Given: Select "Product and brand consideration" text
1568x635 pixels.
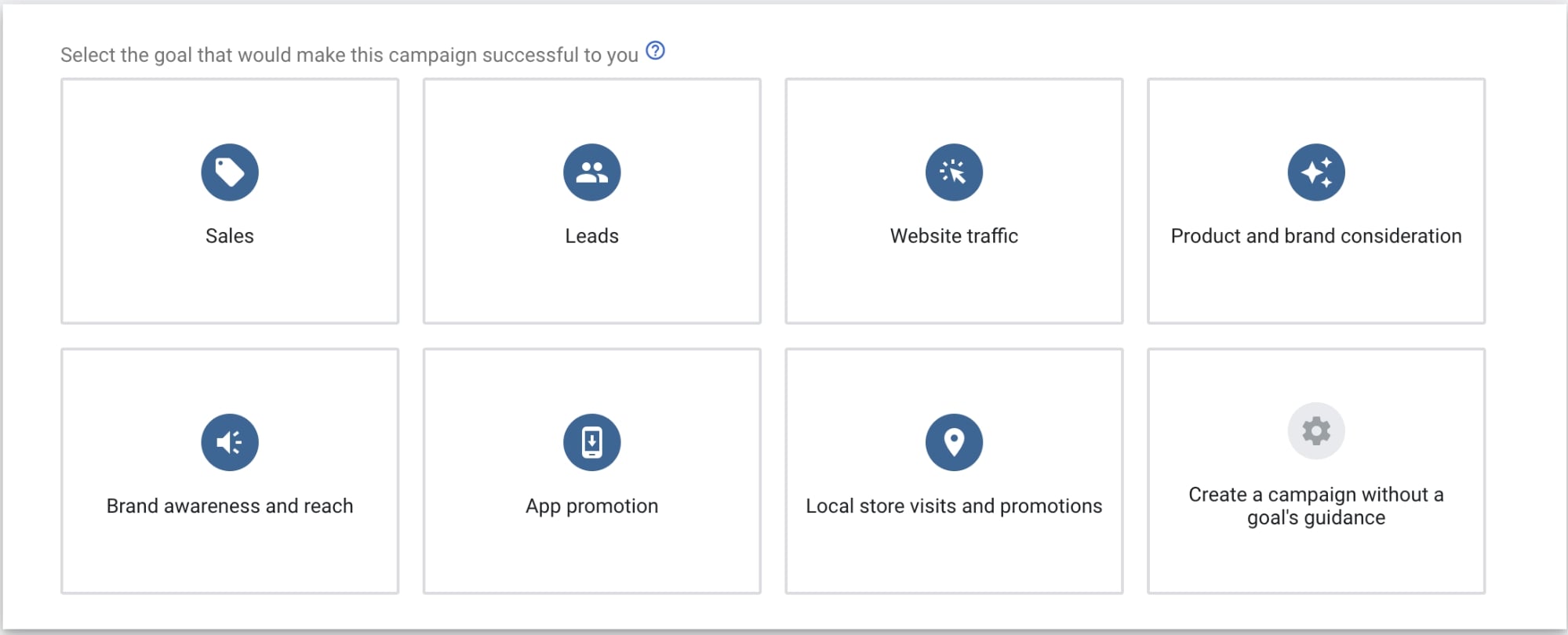Looking at the screenshot, I should click(x=1316, y=236).
